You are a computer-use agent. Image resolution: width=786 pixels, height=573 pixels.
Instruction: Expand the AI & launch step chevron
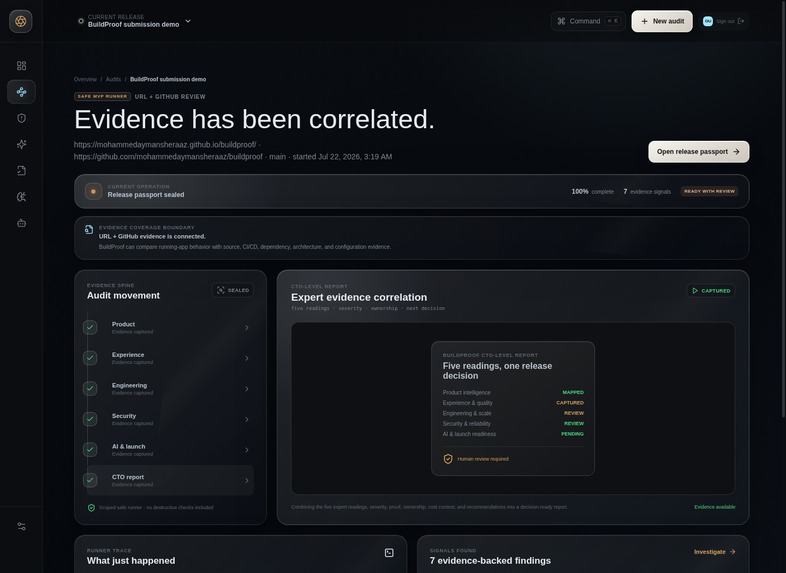click(x=247, y=450)
